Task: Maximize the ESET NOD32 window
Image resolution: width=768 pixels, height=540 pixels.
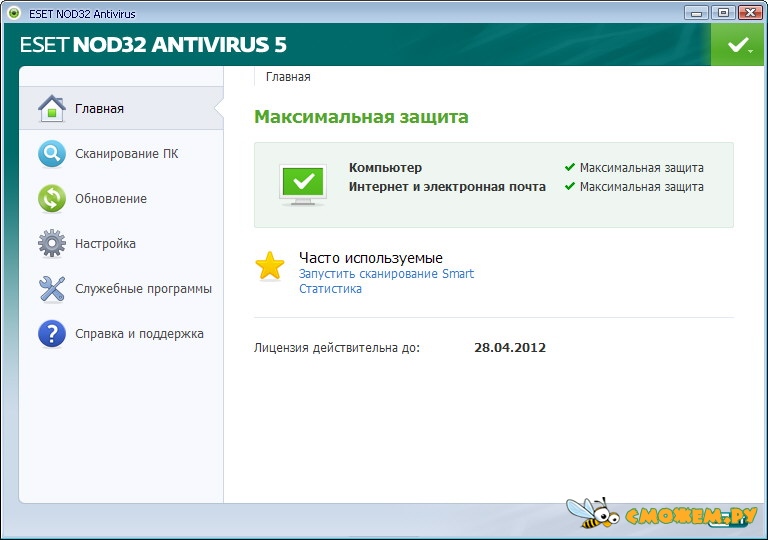Action: [723, 12]
